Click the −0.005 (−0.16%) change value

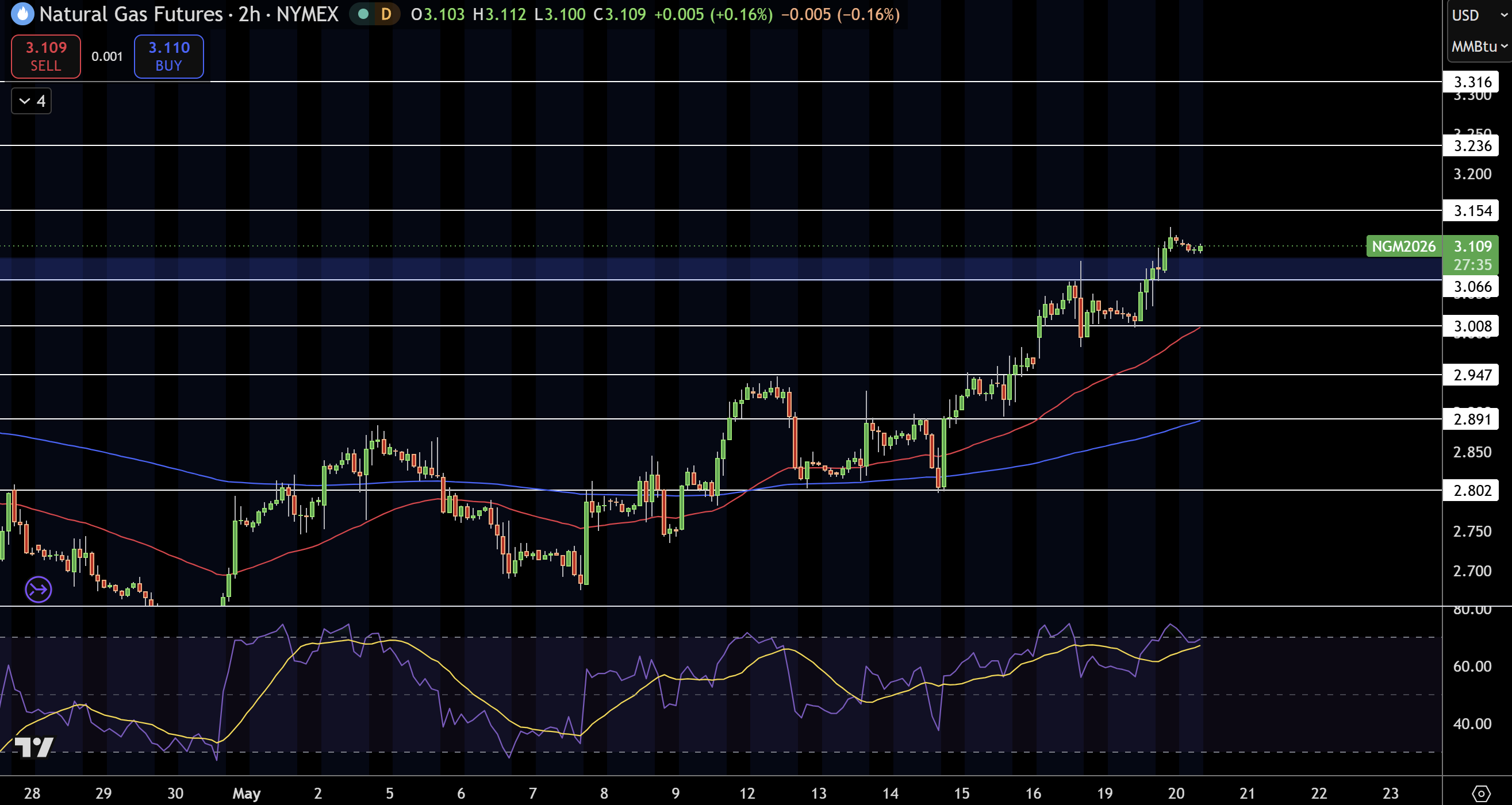(841, 14)
